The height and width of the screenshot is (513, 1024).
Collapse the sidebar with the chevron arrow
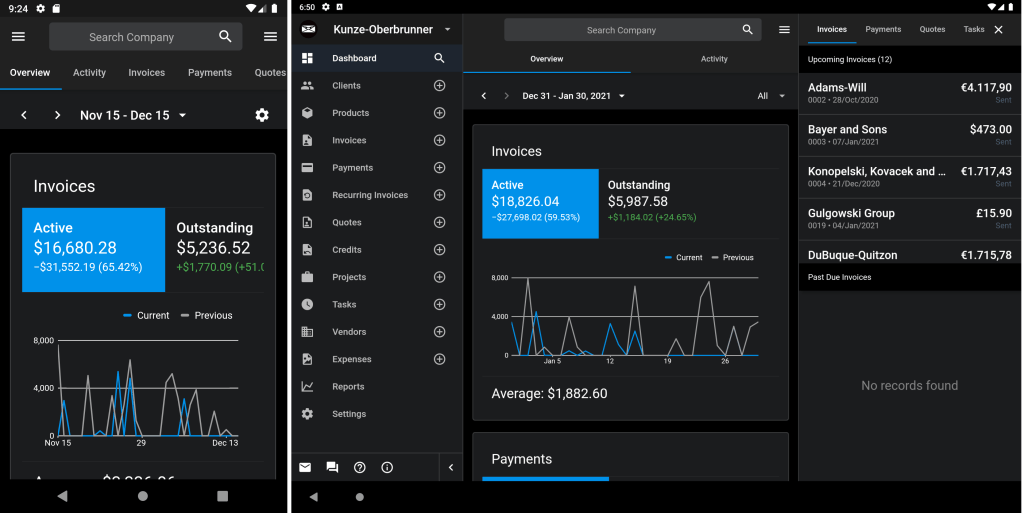tap(450, 467)
